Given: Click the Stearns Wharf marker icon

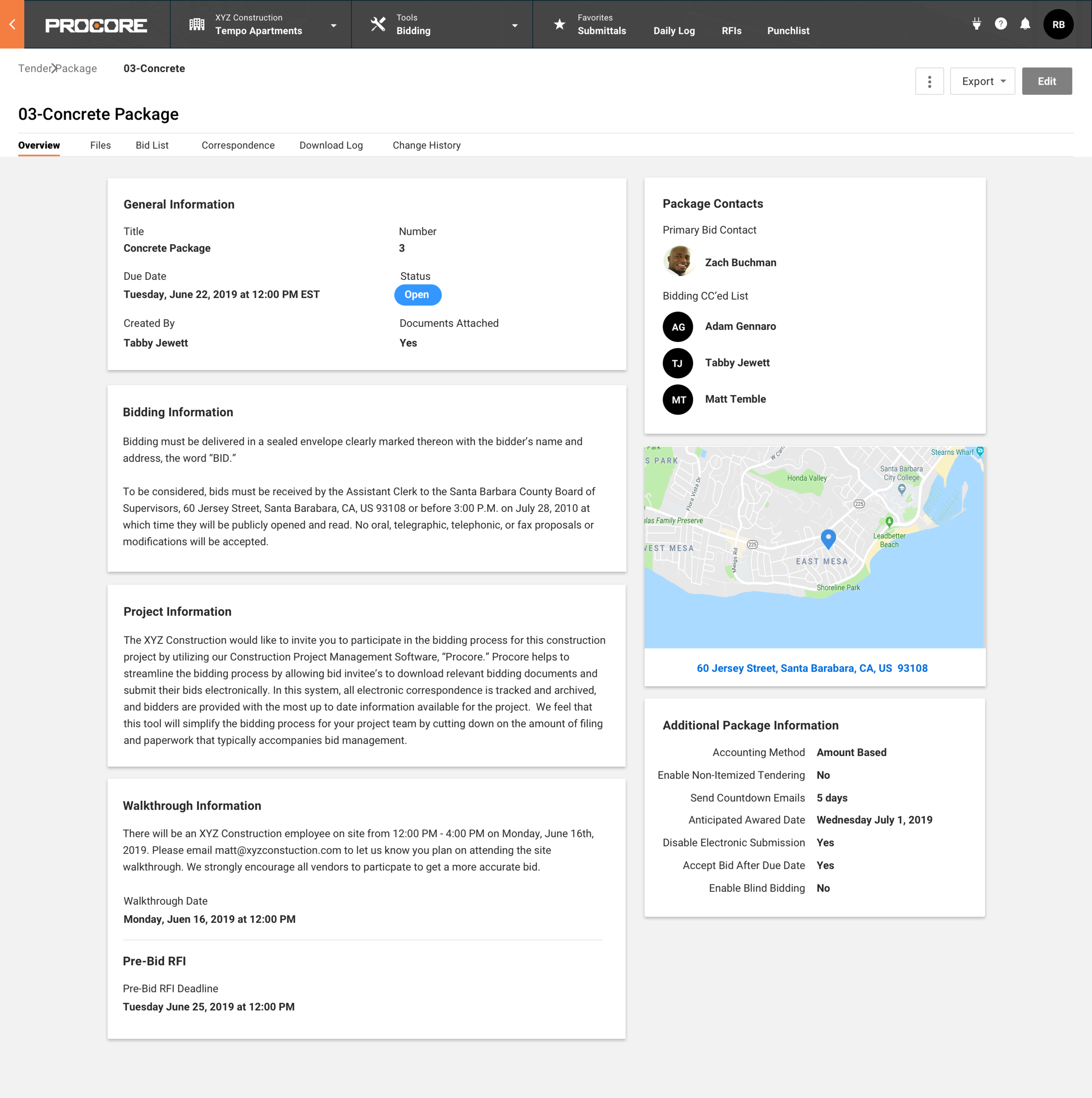Looking at the screenshot, I should [979, 452].
